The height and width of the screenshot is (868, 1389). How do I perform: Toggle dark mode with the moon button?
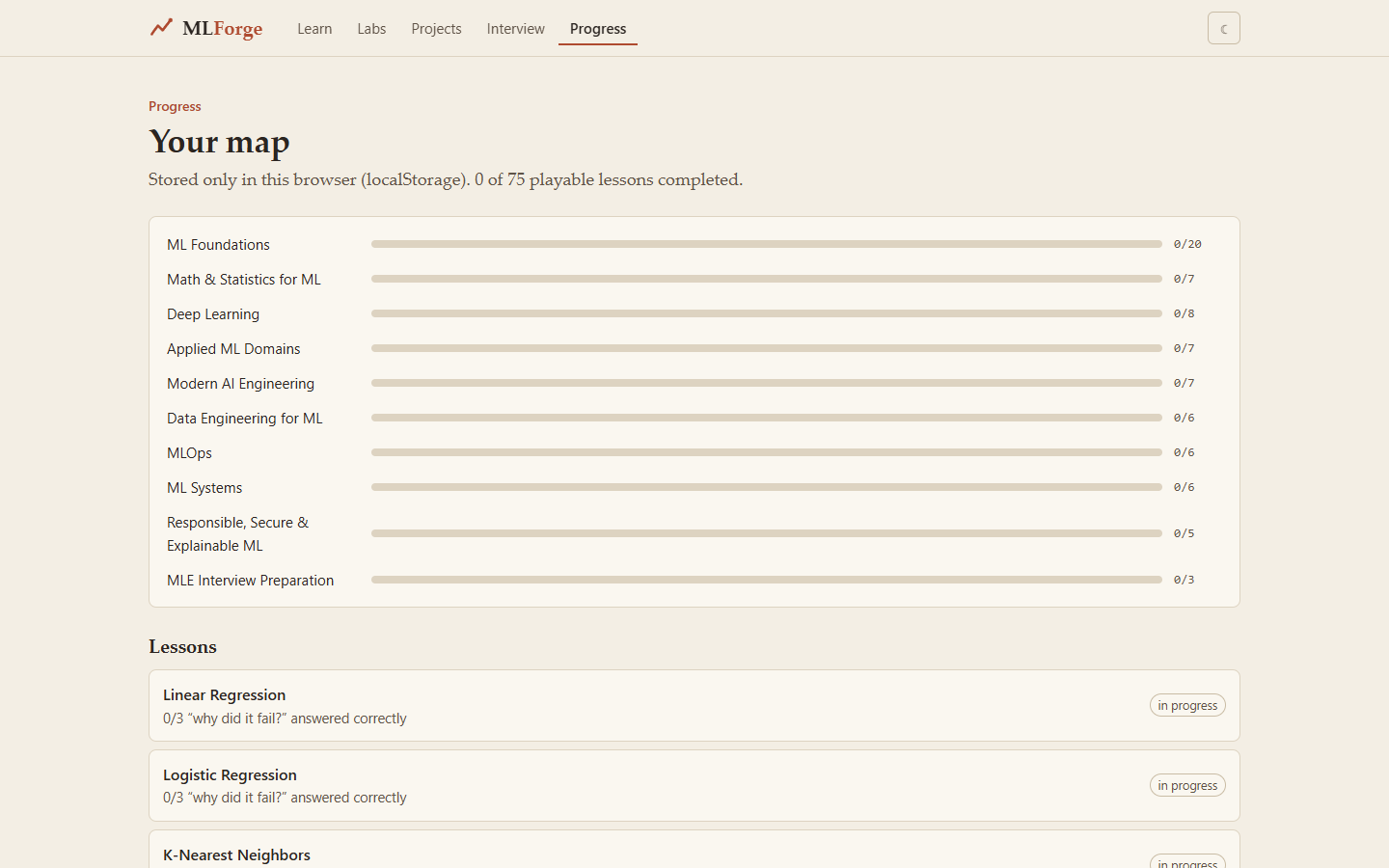(1223, 28)
